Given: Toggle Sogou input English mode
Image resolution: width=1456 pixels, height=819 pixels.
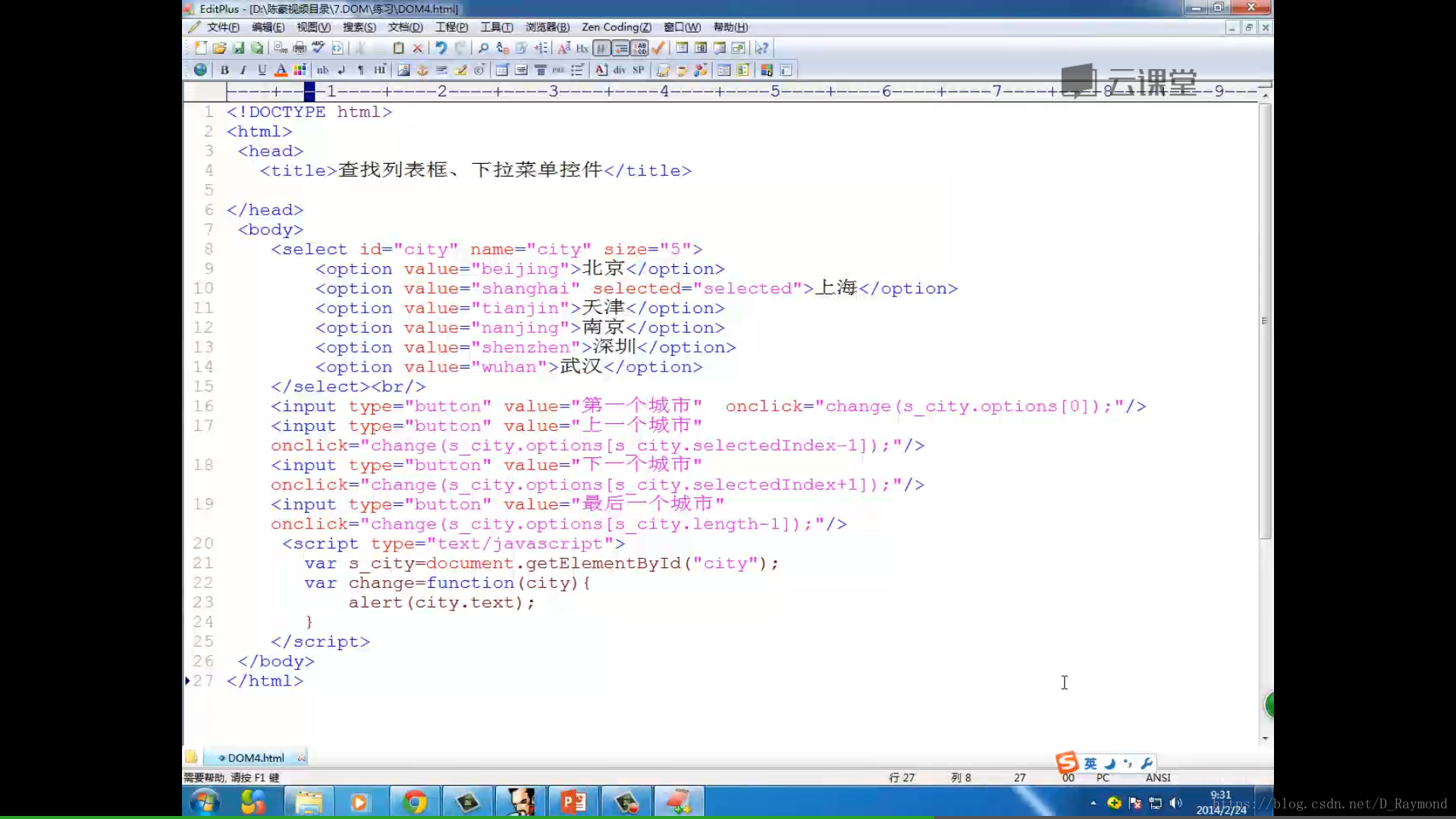Looking at the screenshot, I should point(1090,764).
